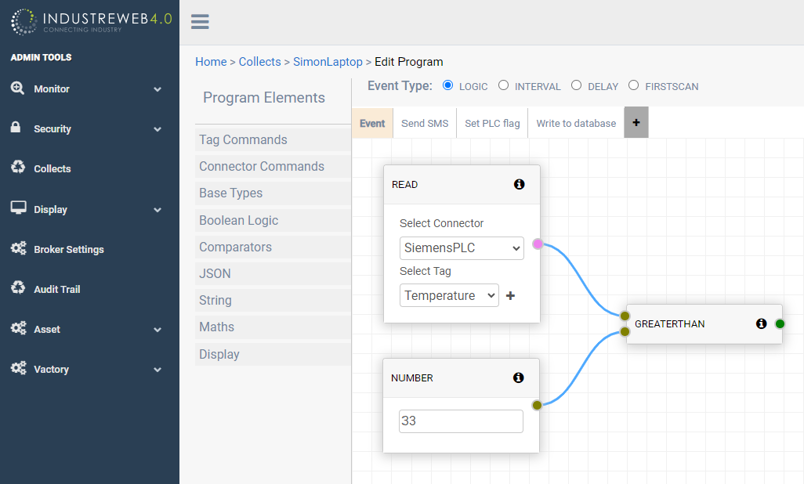Switch to the Send SMS tab
Image resolution: width=804 pixels, height=484 pixels.
(425, 123)
